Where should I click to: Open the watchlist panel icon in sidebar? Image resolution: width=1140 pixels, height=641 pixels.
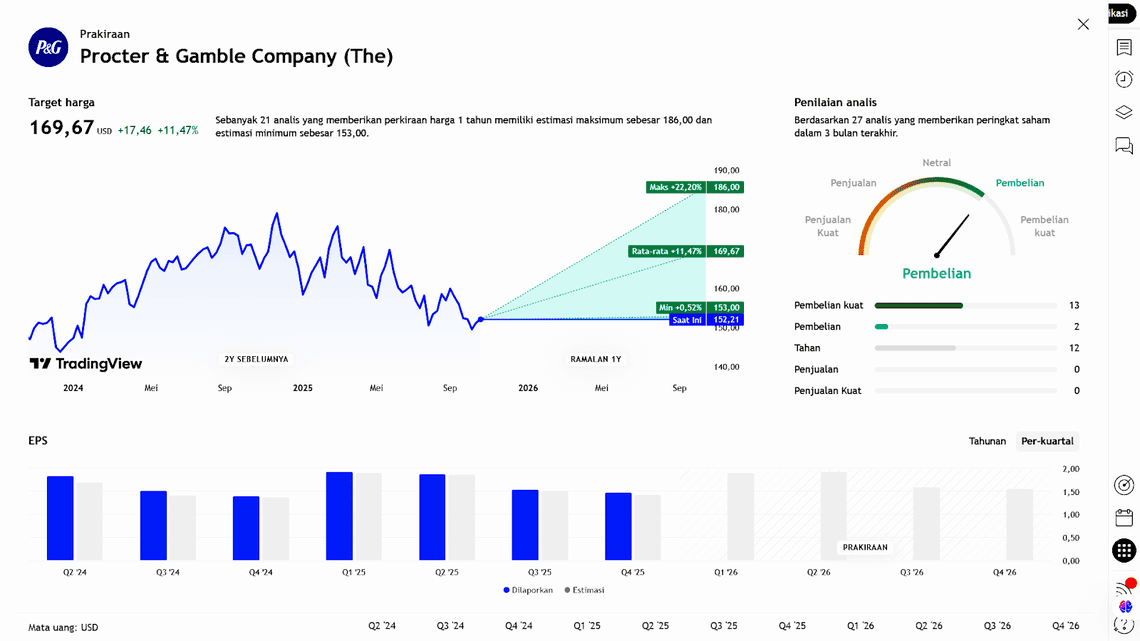coord(1124,47)
